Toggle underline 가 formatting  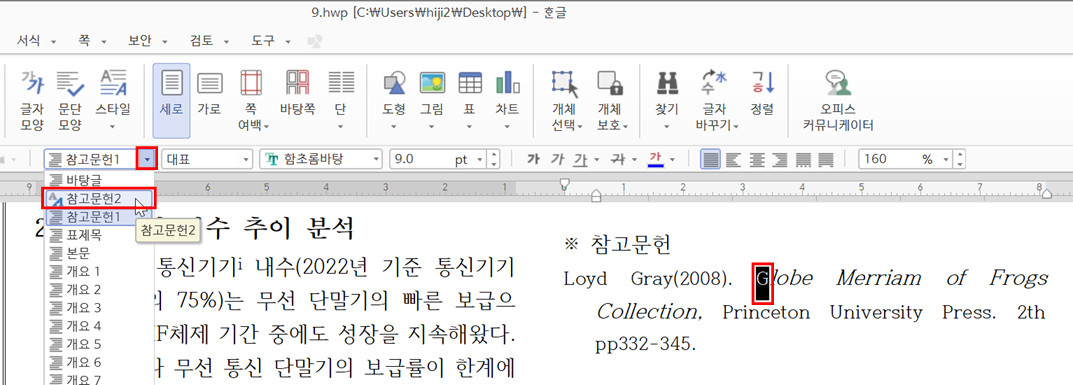click(x=580, y=159)
